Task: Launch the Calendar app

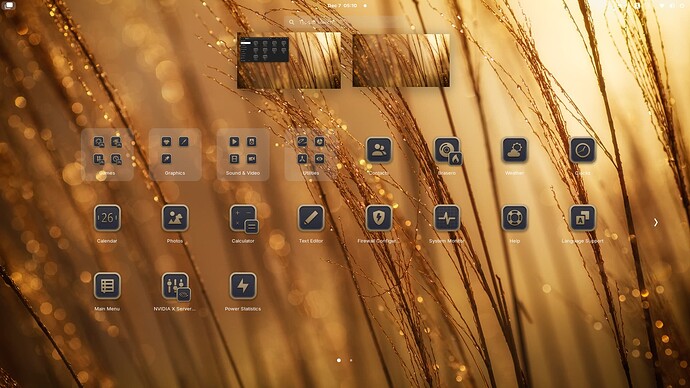Action: [107, 218]
